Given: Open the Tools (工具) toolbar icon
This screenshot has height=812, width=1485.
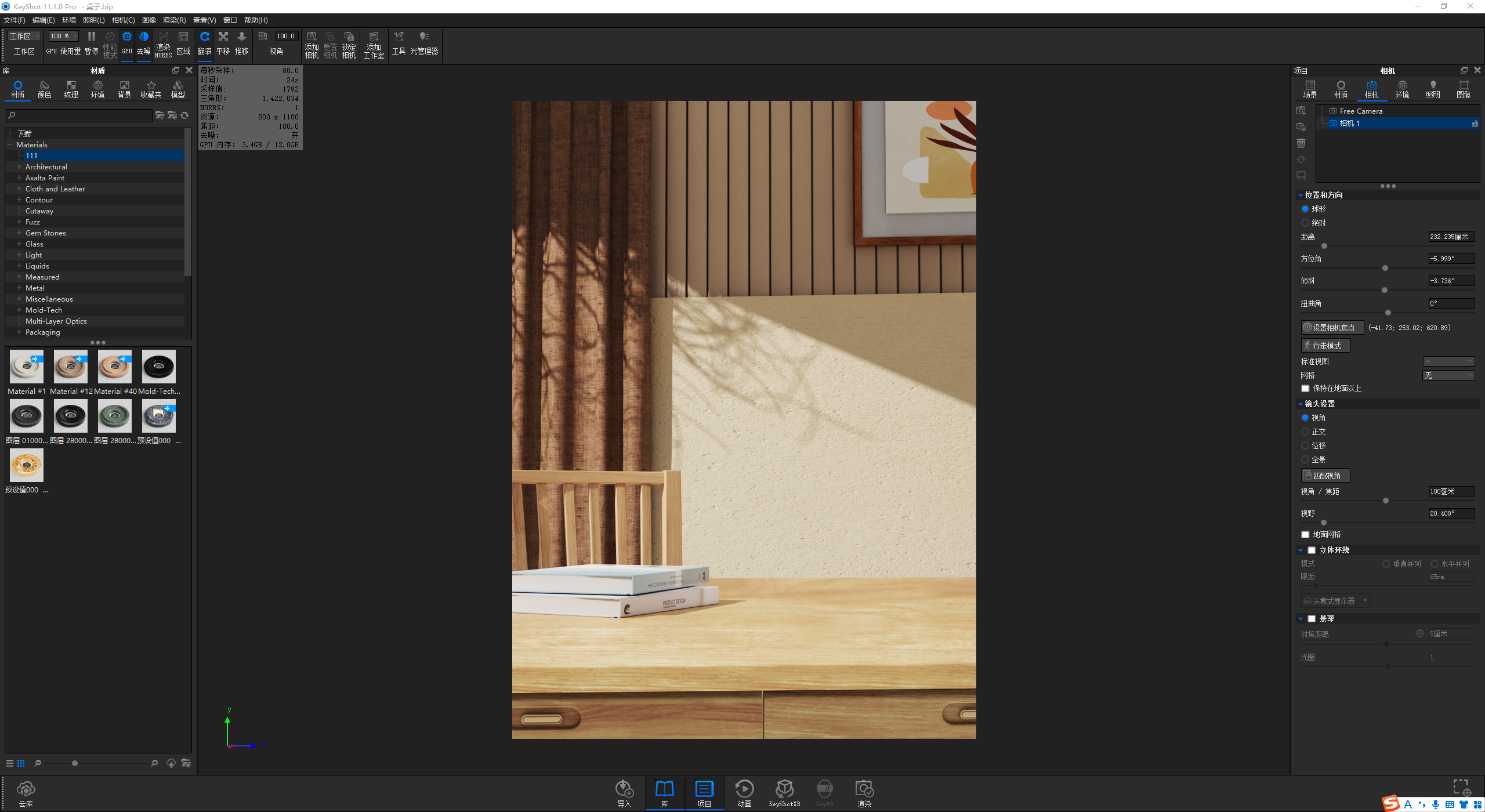Looking at the screenshot, I should [x=399, y=43].
